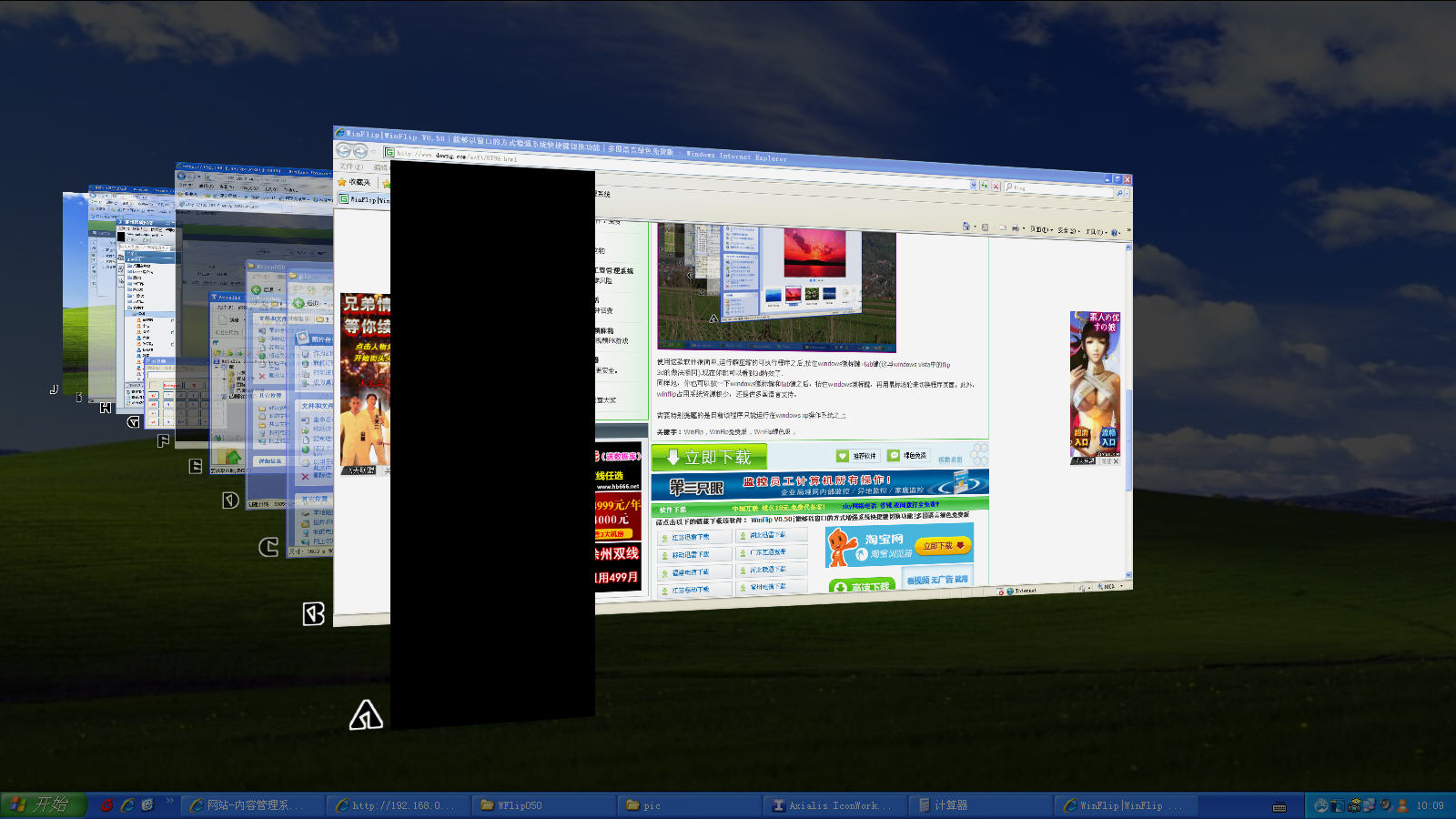1456x819 pixels.
Task: Switch to the http://192.168.0 taskbar item
Action: point(399,805)
